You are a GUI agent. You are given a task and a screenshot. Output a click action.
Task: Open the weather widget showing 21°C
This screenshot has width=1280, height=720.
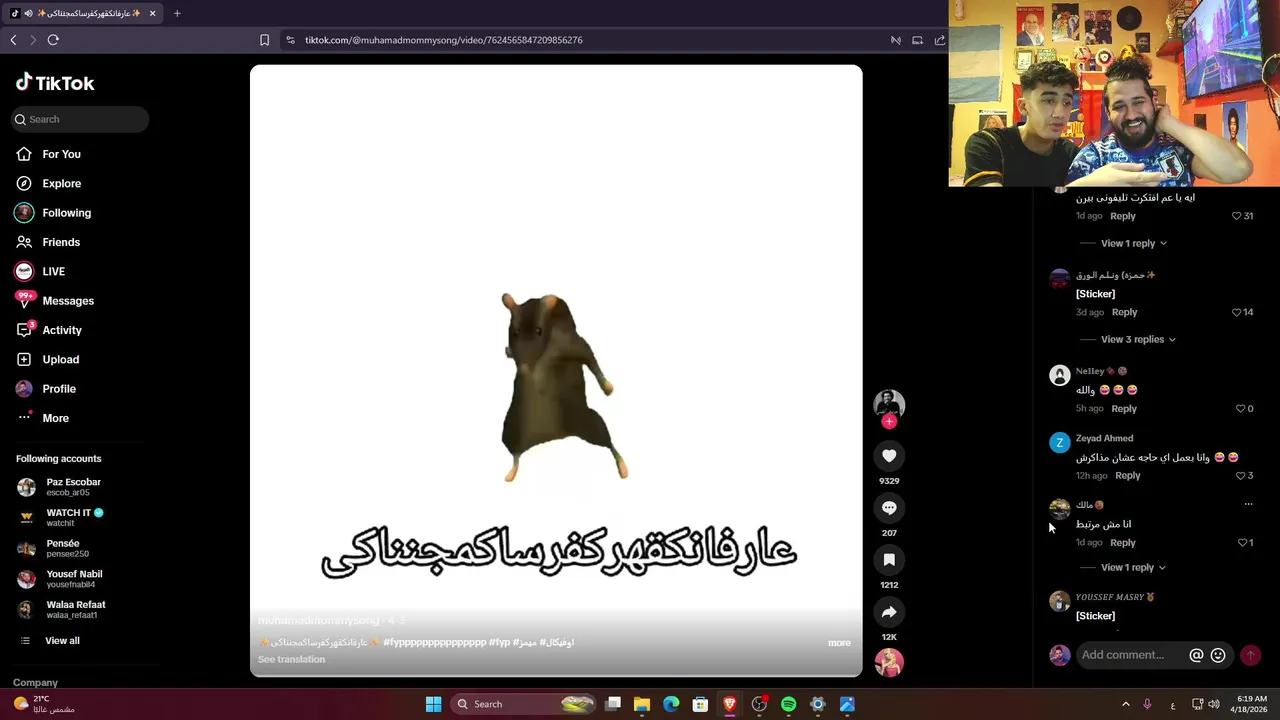click(44, 704)
